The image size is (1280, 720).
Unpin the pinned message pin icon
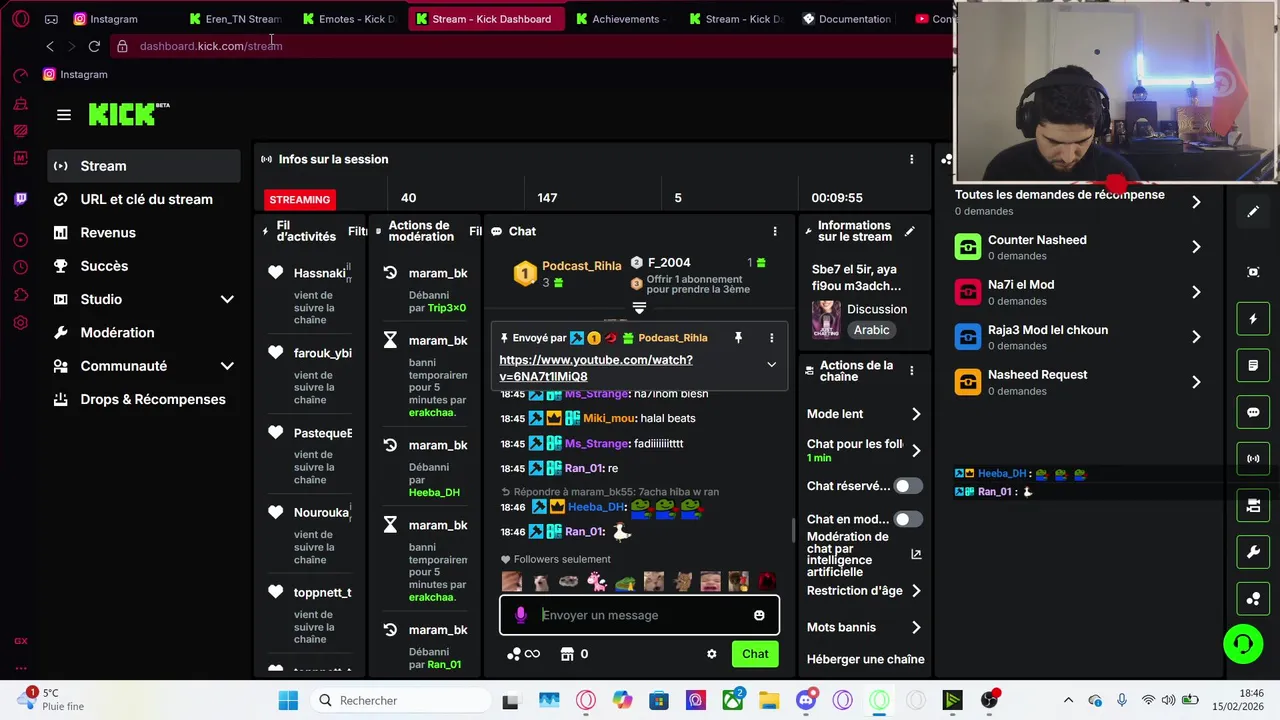pyautogui.click(x=738, y=338)
